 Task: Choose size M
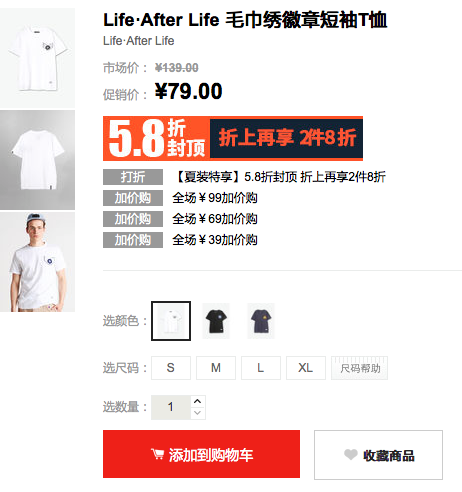(216, 368)
